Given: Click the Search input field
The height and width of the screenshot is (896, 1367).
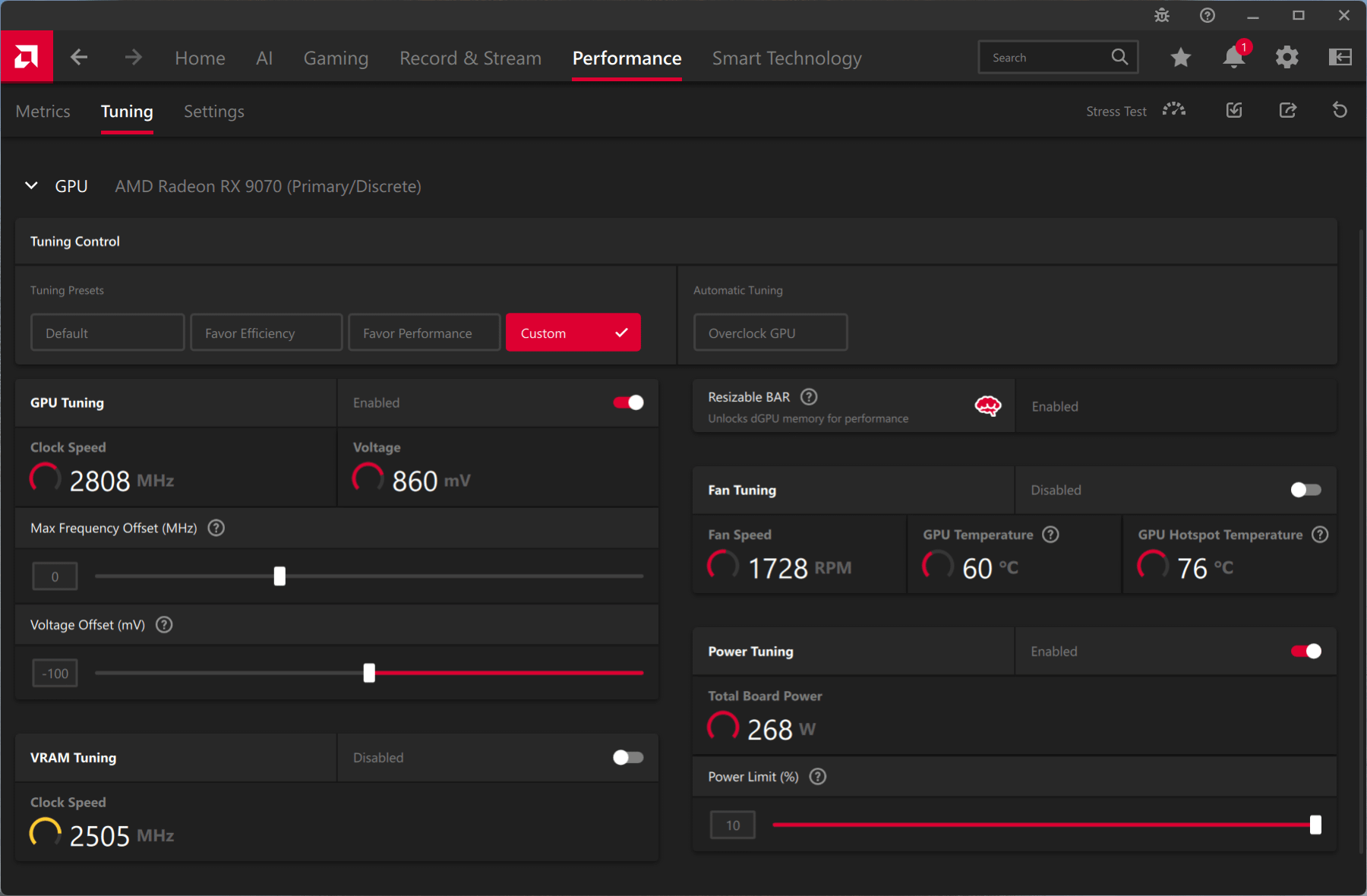Looking at the screenshot, I should point(1059,57).
